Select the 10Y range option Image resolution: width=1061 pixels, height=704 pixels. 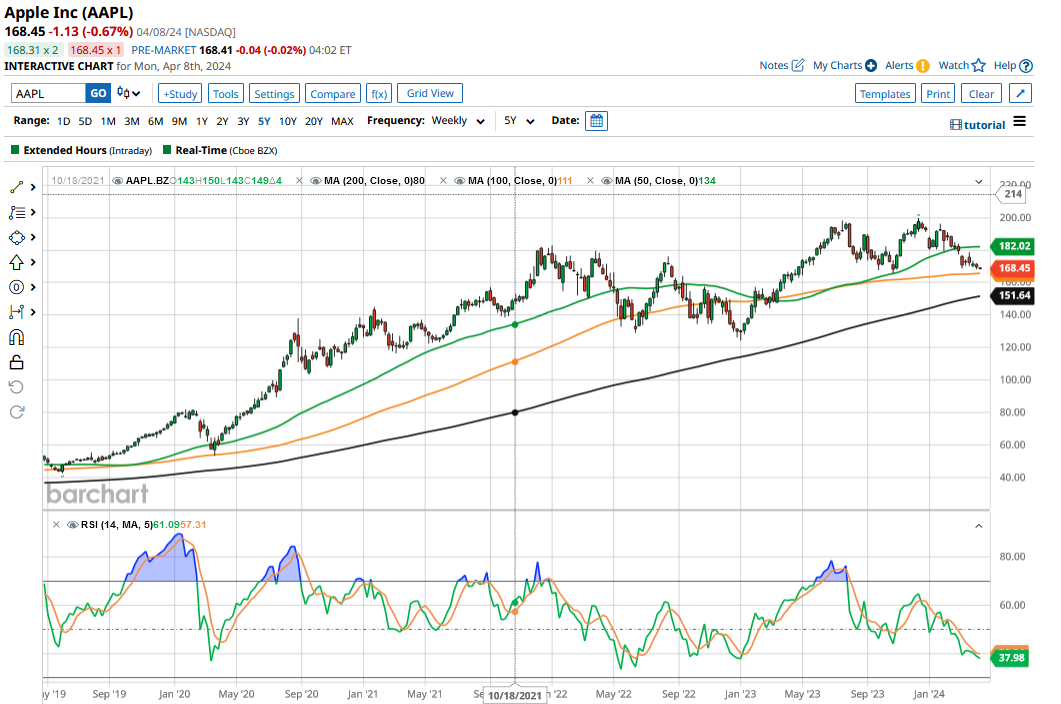click(x=287, y=121)
